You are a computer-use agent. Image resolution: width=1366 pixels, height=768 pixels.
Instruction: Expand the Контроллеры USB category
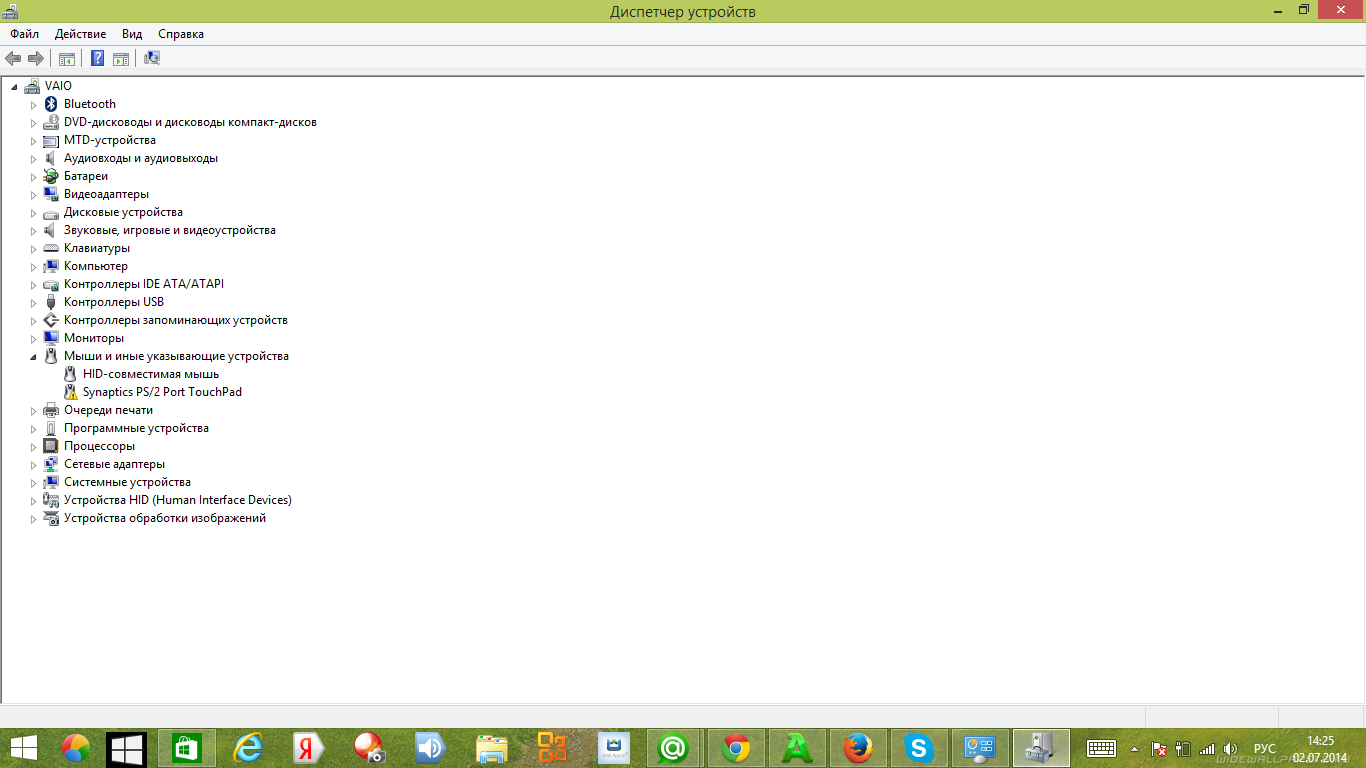pos(33,303)
